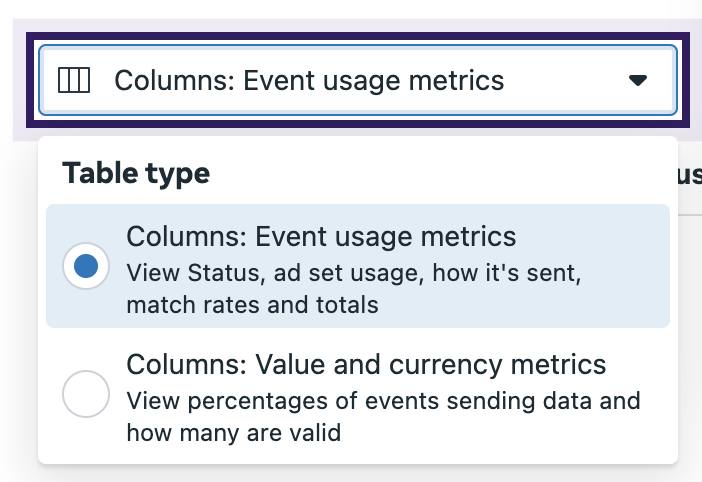Choose Columns: Value and currency metrics option title
Image resolution: width=702 pixels, height=482 pixels.
tap(366, 364)
